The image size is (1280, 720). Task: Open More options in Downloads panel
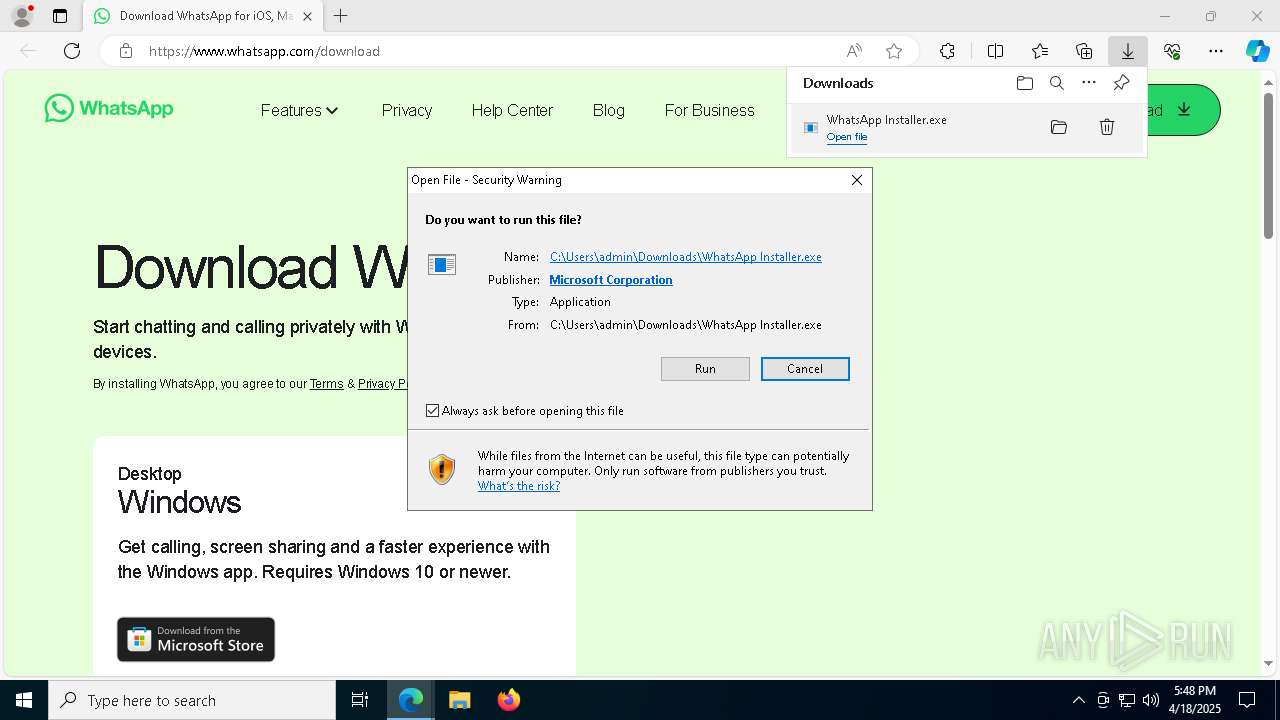[1089, 83]
